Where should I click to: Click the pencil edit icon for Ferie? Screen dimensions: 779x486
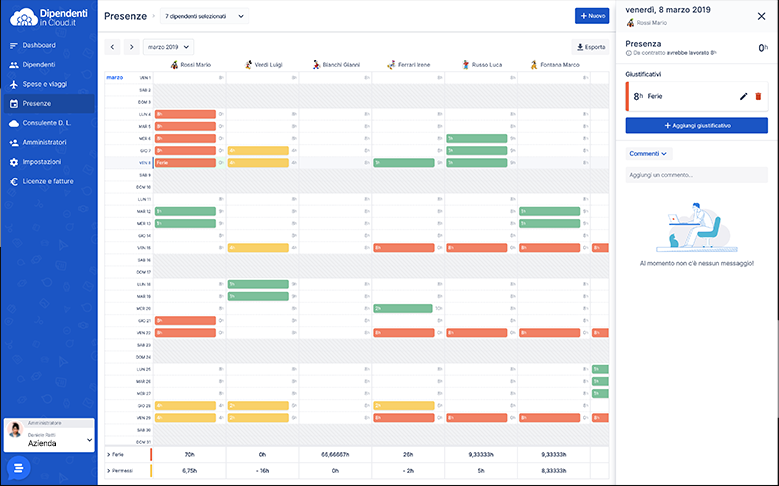[743, 96]
